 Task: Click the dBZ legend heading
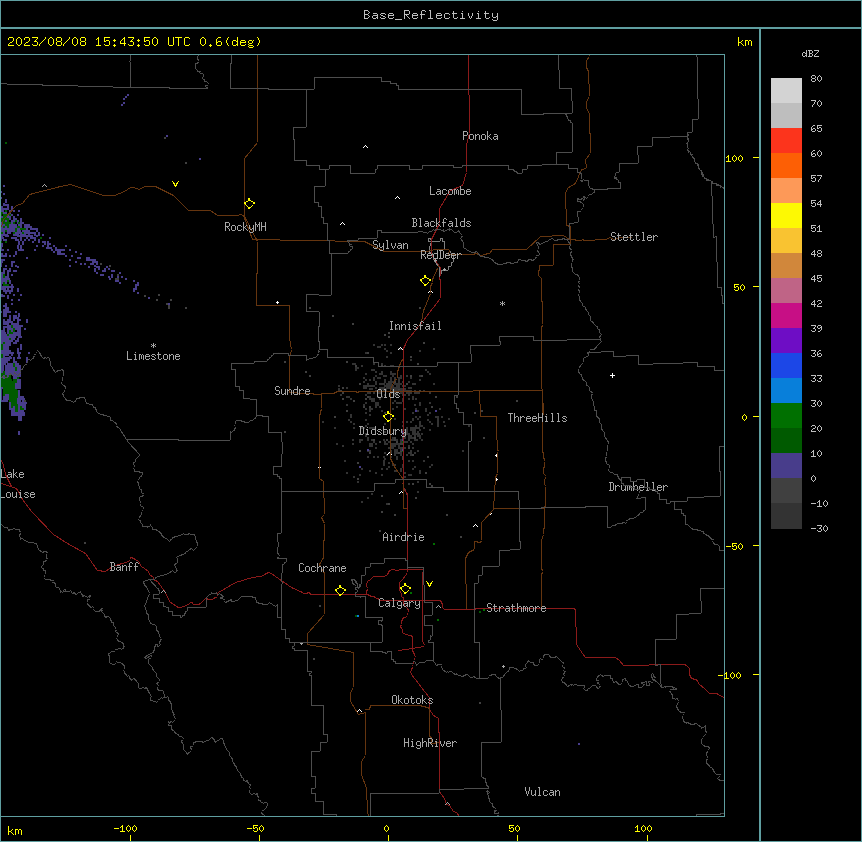810,54
